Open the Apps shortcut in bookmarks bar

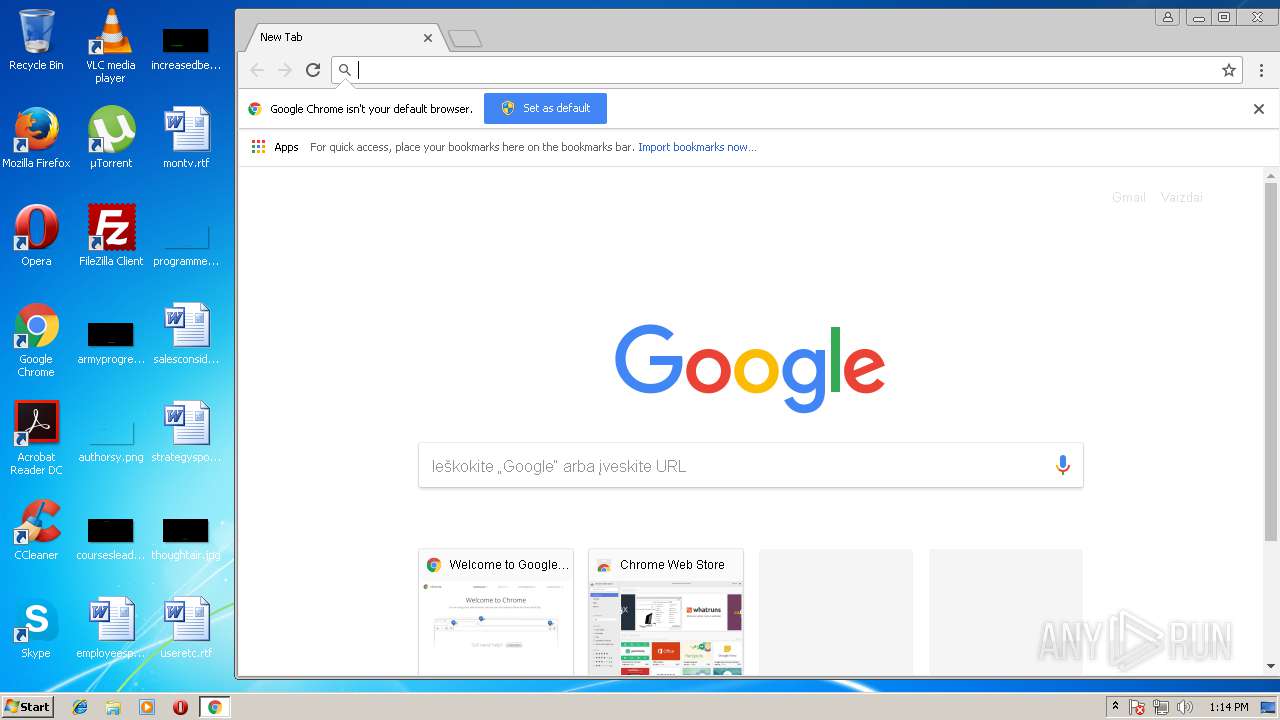pos(275,147)
